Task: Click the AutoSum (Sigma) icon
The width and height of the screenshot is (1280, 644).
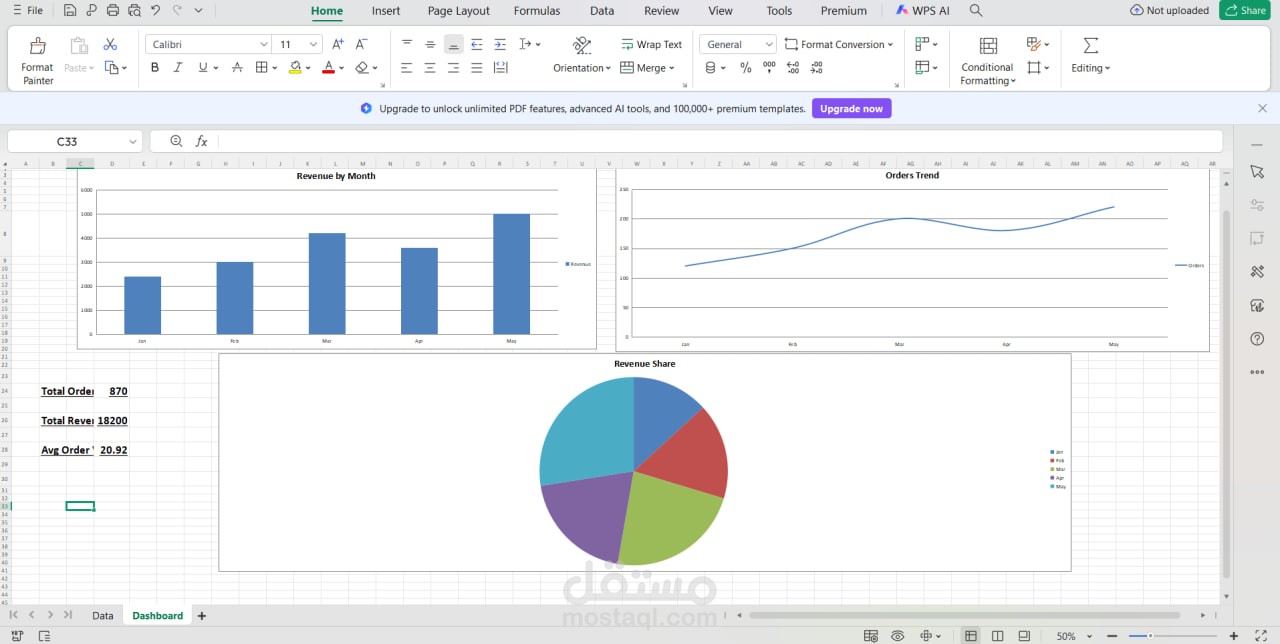Action: pos(1088,44)
